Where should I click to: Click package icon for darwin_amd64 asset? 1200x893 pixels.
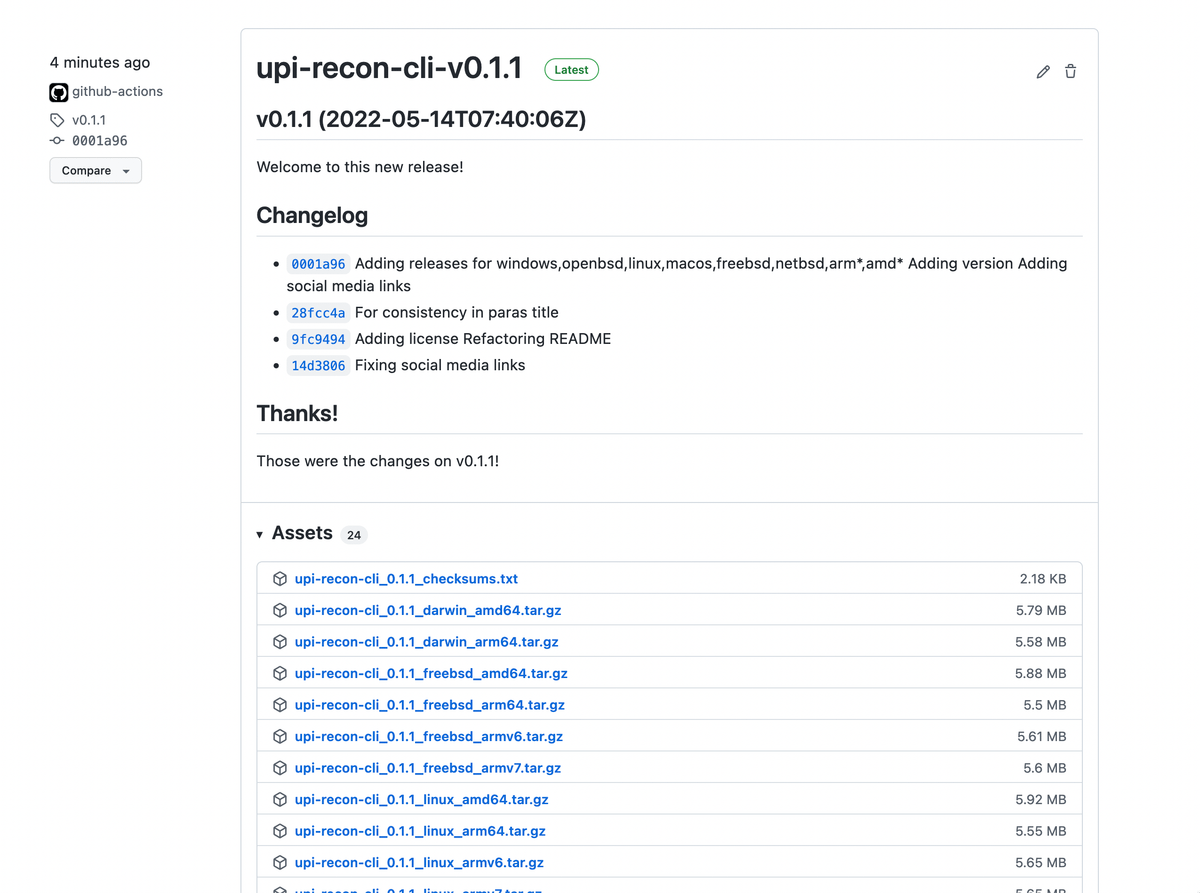click(x=280, y=610)
